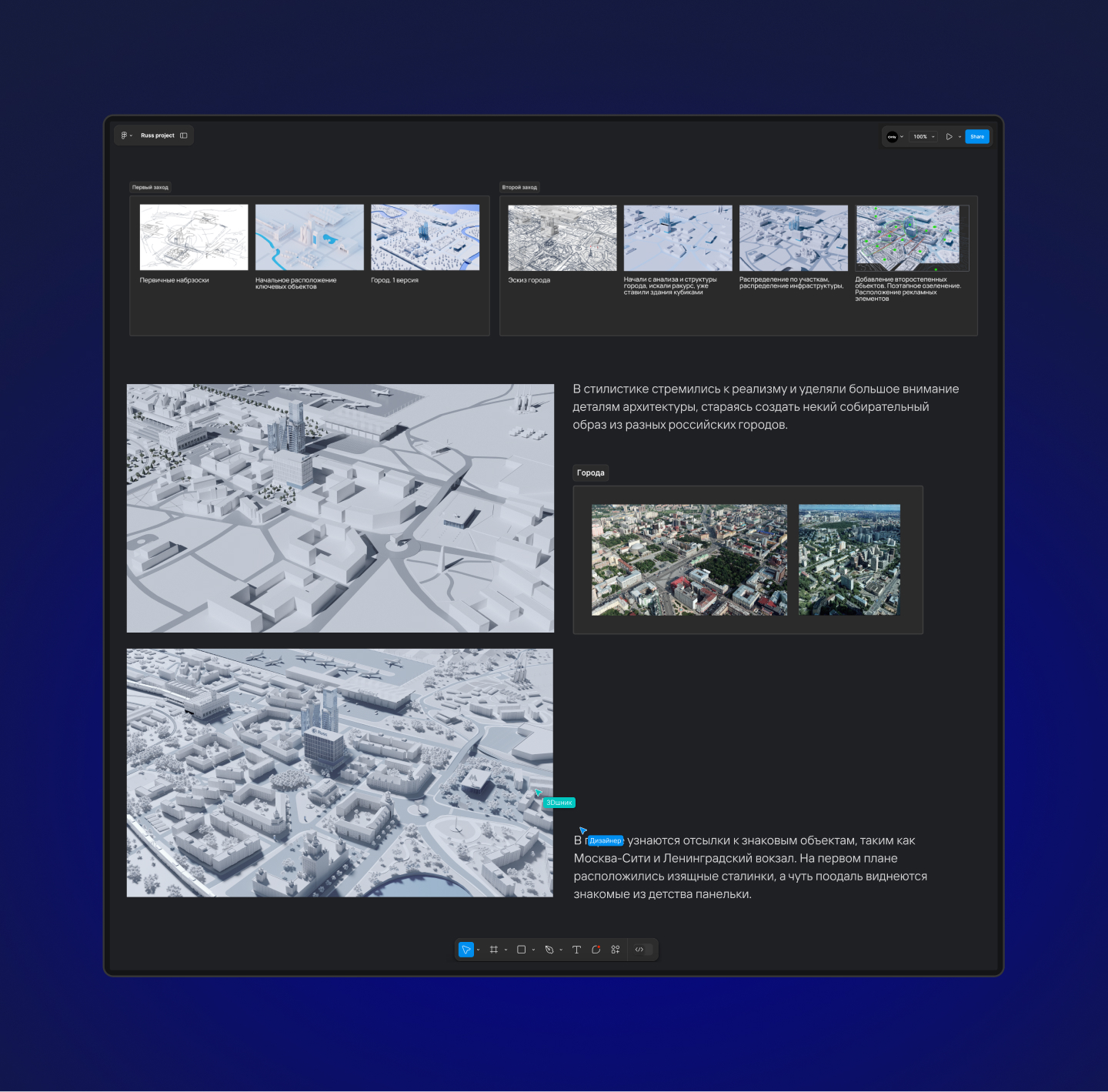Click the Russ project file name
This screenshot has height=1092, width=1108.
[x=158, y=135]
